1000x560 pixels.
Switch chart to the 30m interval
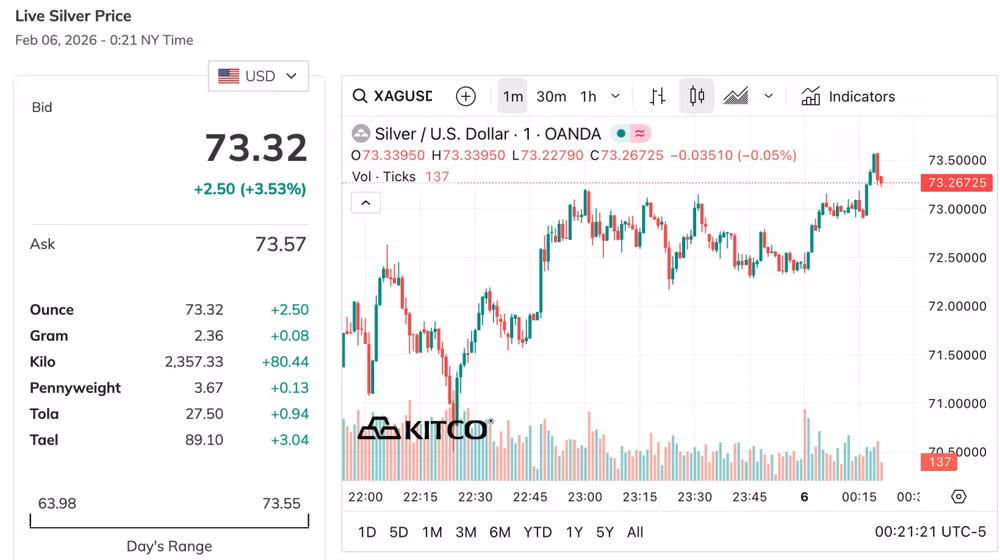(x=551, y=97)
